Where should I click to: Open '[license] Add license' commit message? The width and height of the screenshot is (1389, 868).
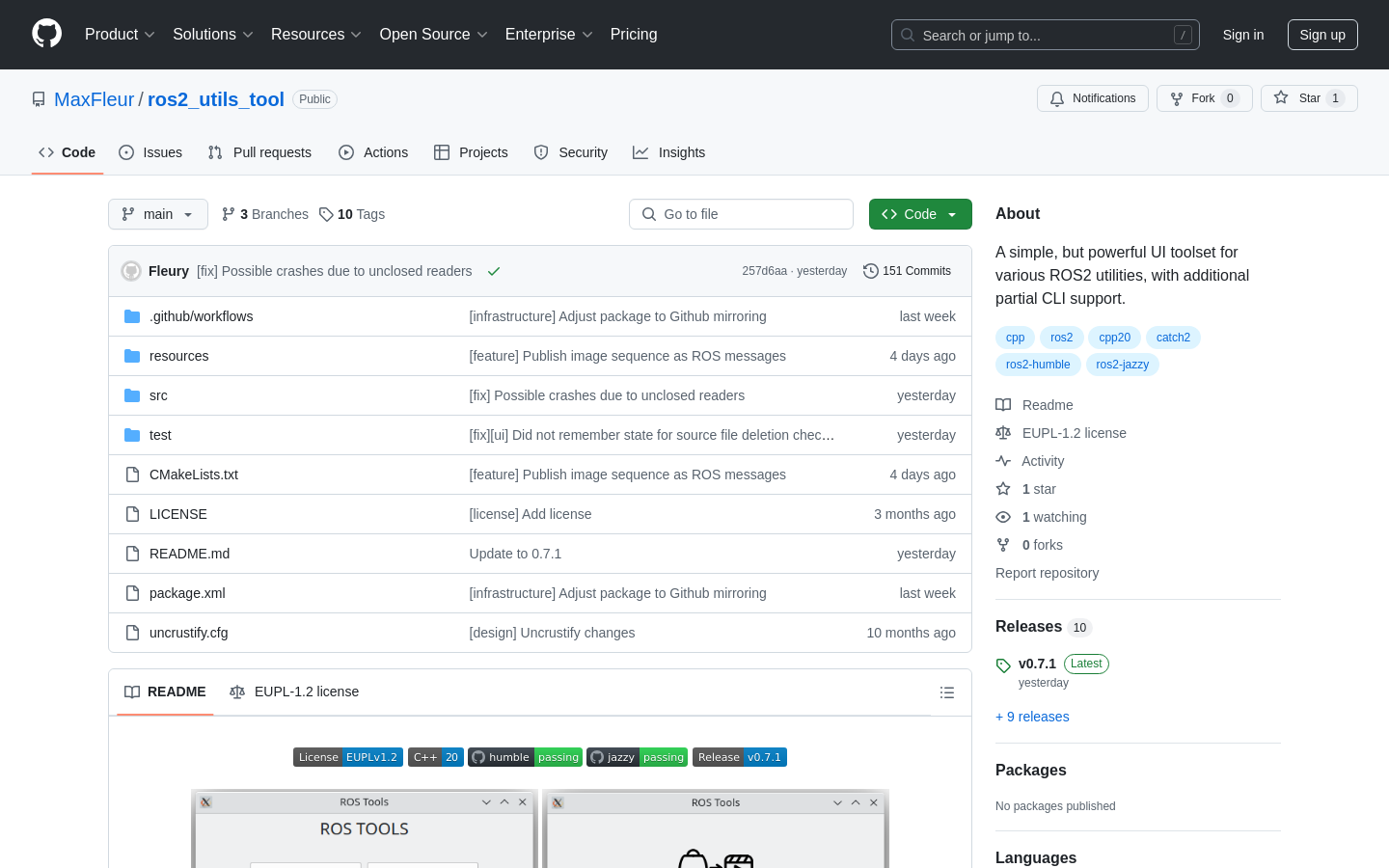point(531,514)
